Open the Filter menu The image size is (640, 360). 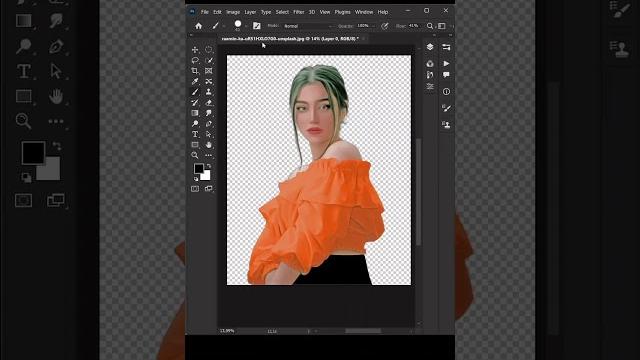[x=299, y=12]
